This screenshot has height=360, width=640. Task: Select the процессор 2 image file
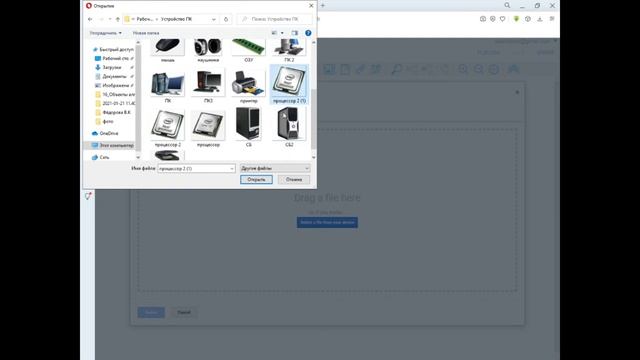[168, 128]
